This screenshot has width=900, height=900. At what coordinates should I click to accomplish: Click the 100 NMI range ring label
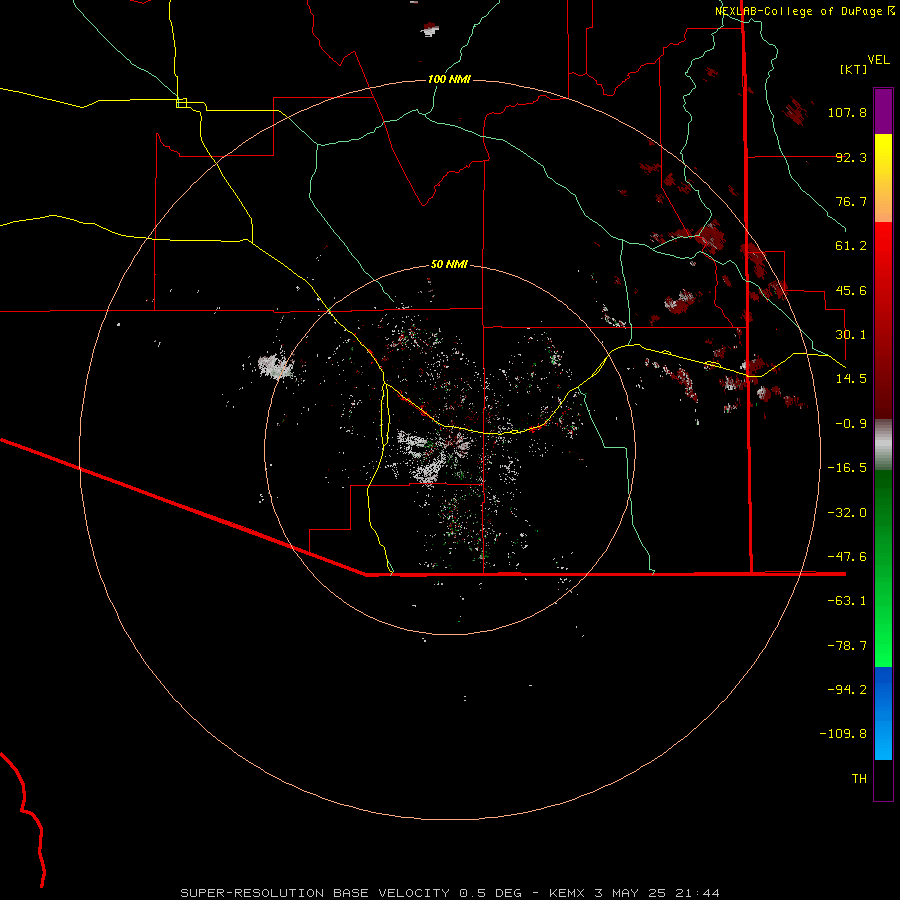(449, 79)
